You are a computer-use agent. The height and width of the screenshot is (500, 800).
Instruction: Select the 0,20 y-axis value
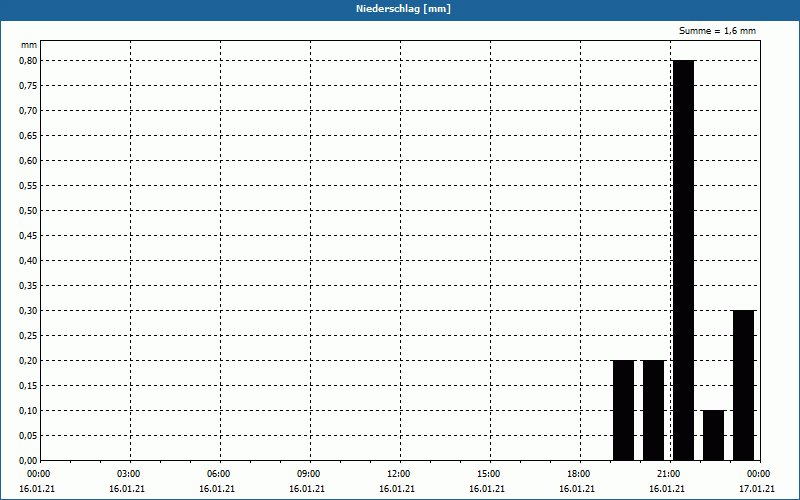tap(28, 361)
